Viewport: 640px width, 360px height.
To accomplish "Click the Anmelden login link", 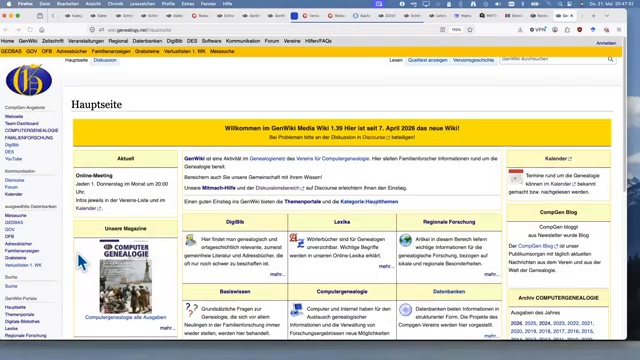I will pyautogui.click(x=606, y=43).
